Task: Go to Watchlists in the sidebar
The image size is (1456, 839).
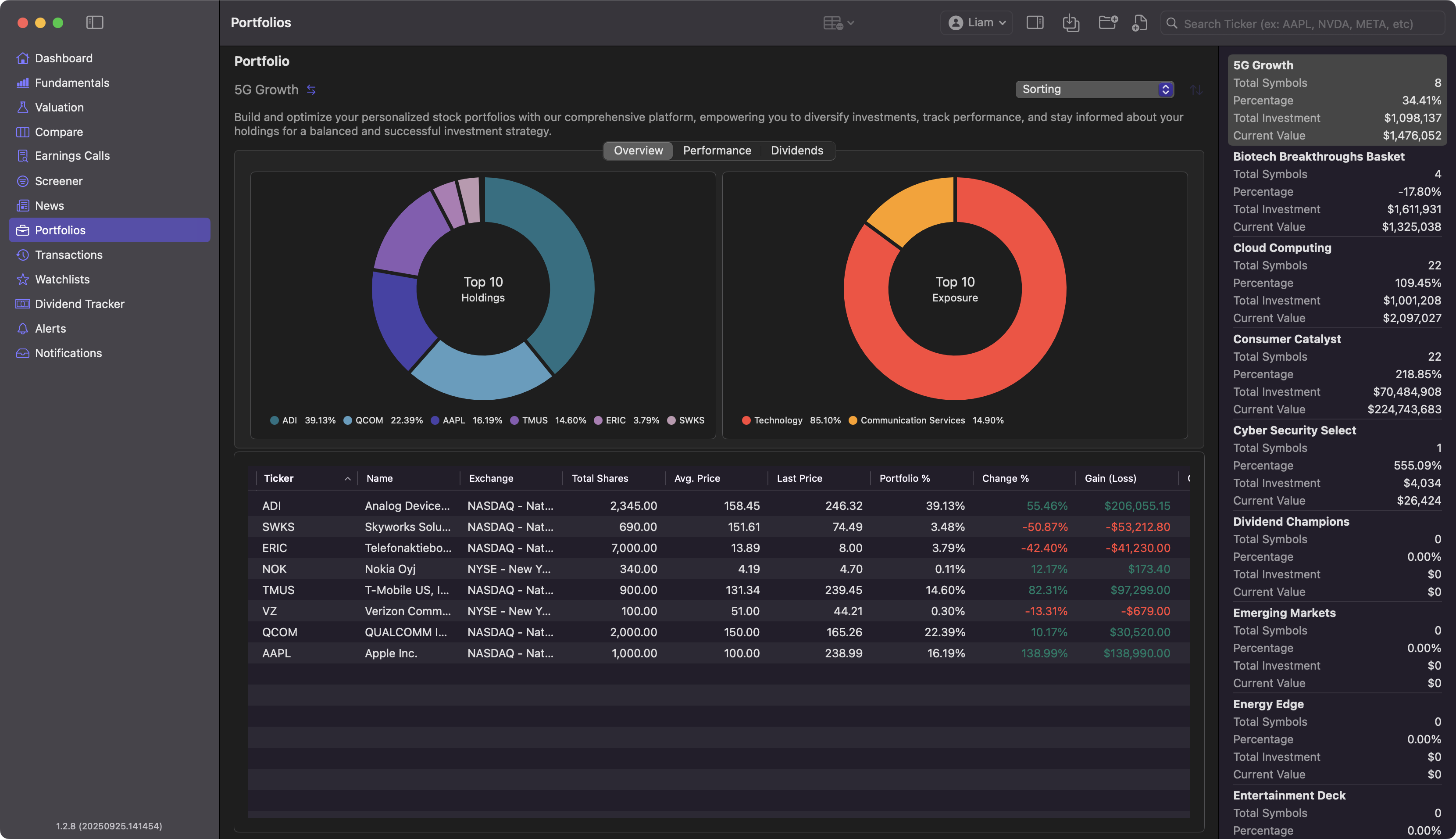Action: click(62, 280)
